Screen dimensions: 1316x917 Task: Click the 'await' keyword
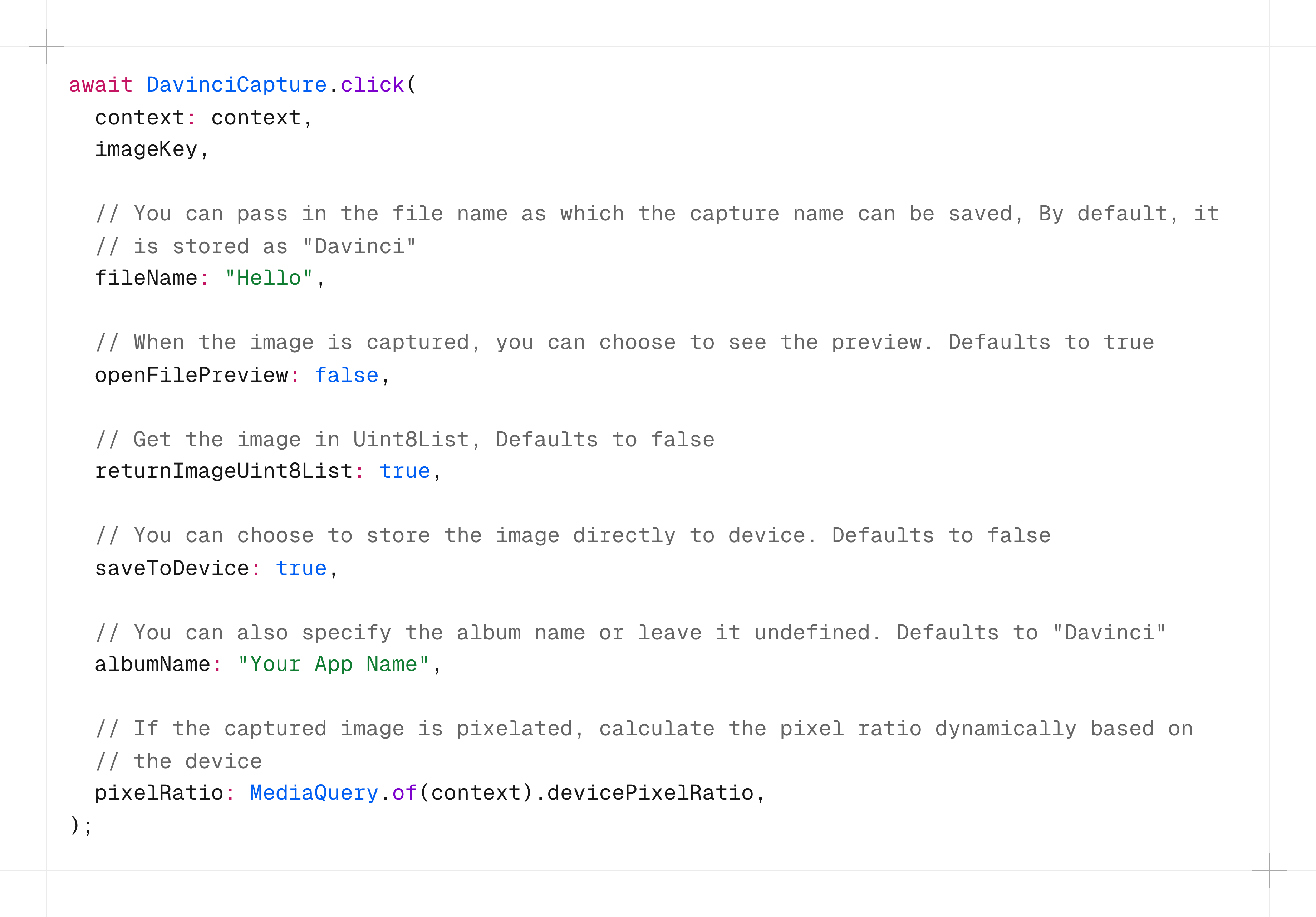point(100,85)
